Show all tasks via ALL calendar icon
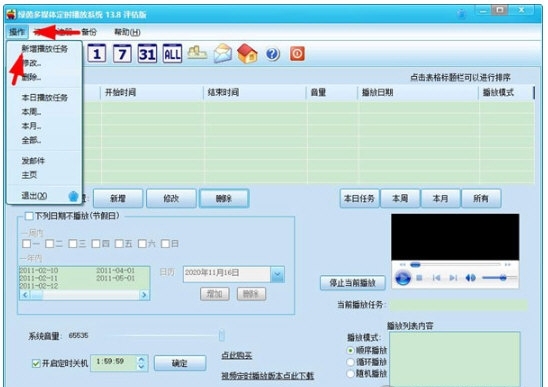The width and height of the screenshot is (548, 387). click(172, 53)
